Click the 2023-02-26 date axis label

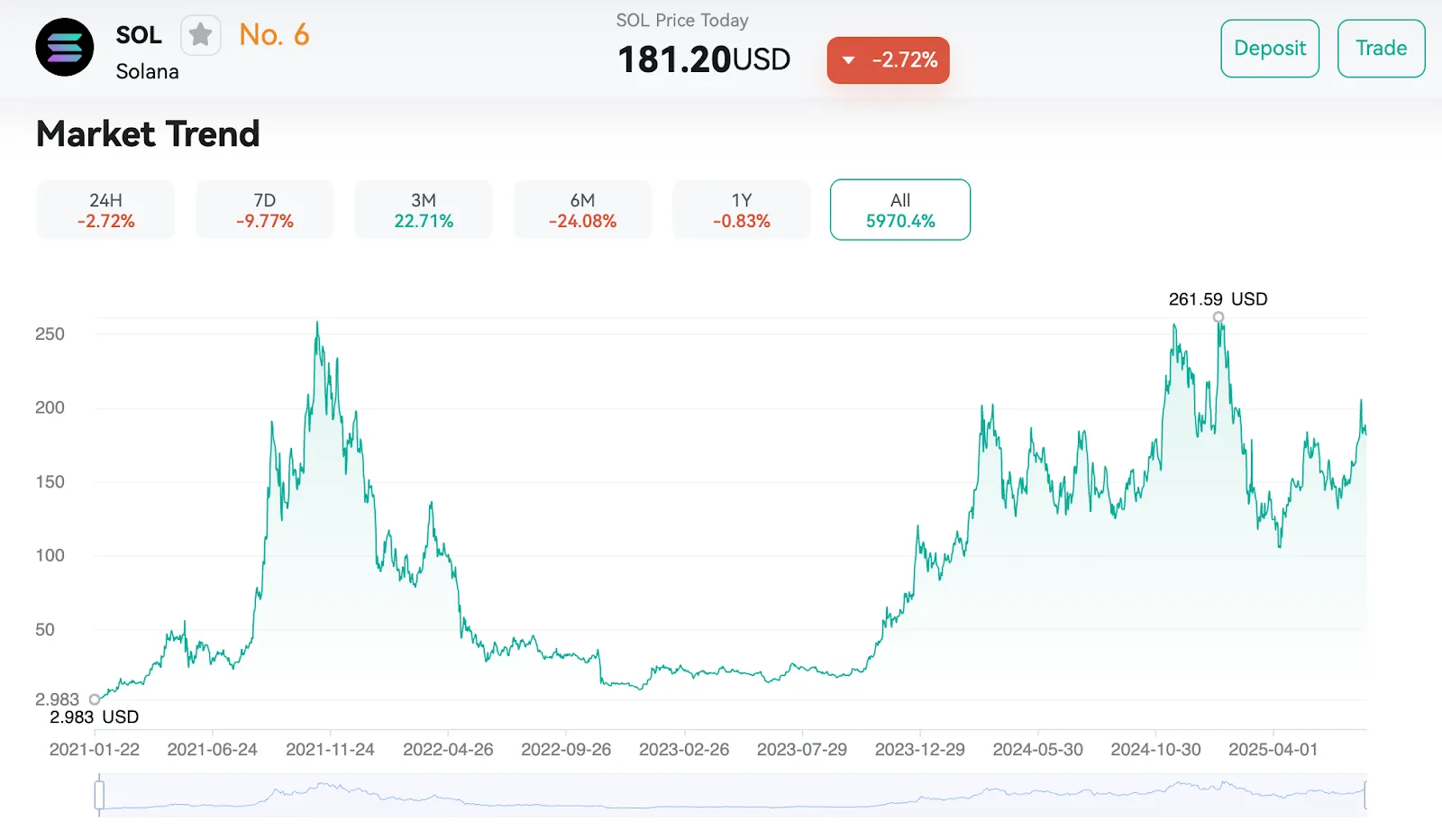pyautogui.click(x=684, y=750)
